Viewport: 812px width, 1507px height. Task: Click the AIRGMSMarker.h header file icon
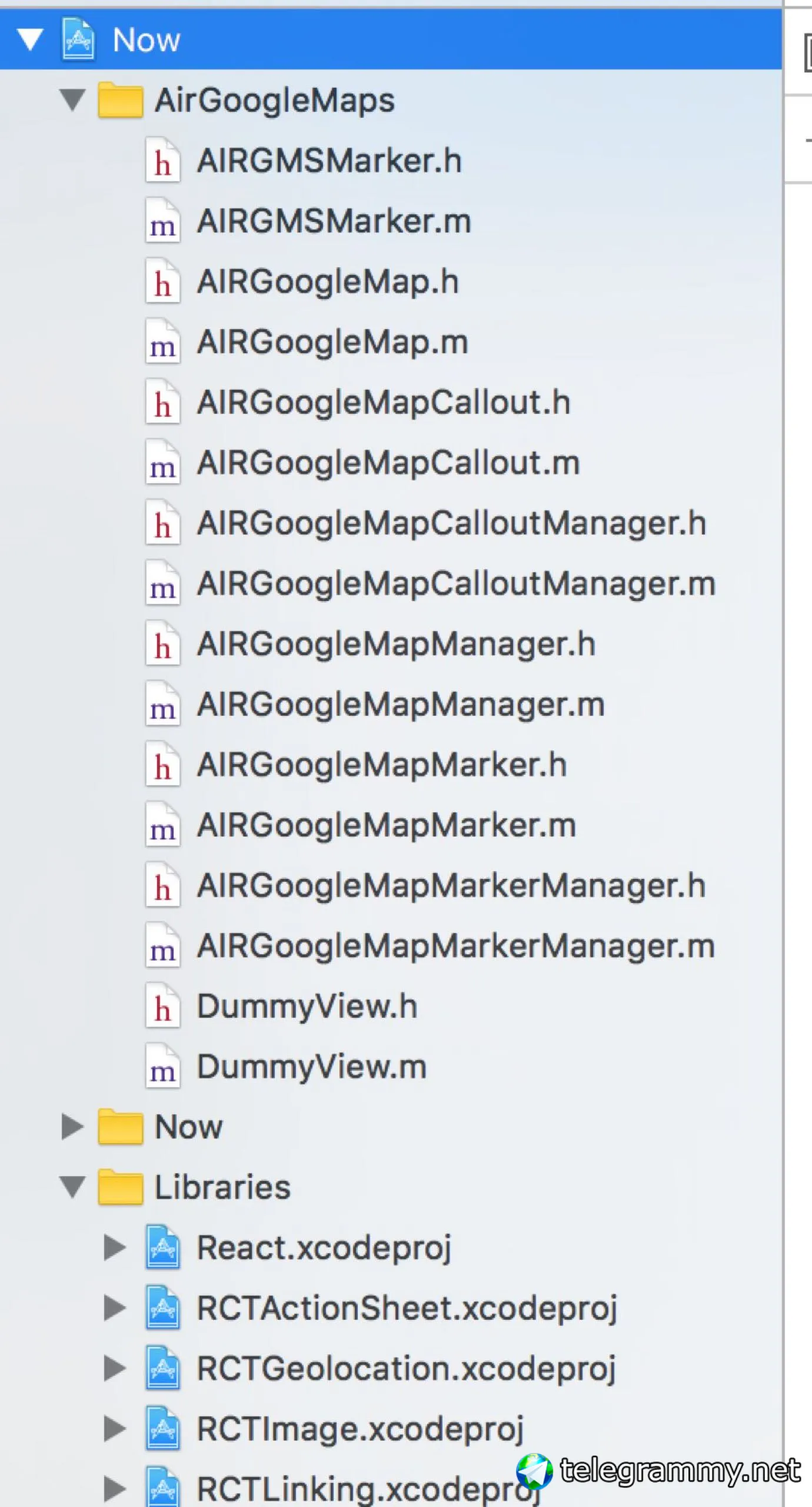(x=162, y=161)
